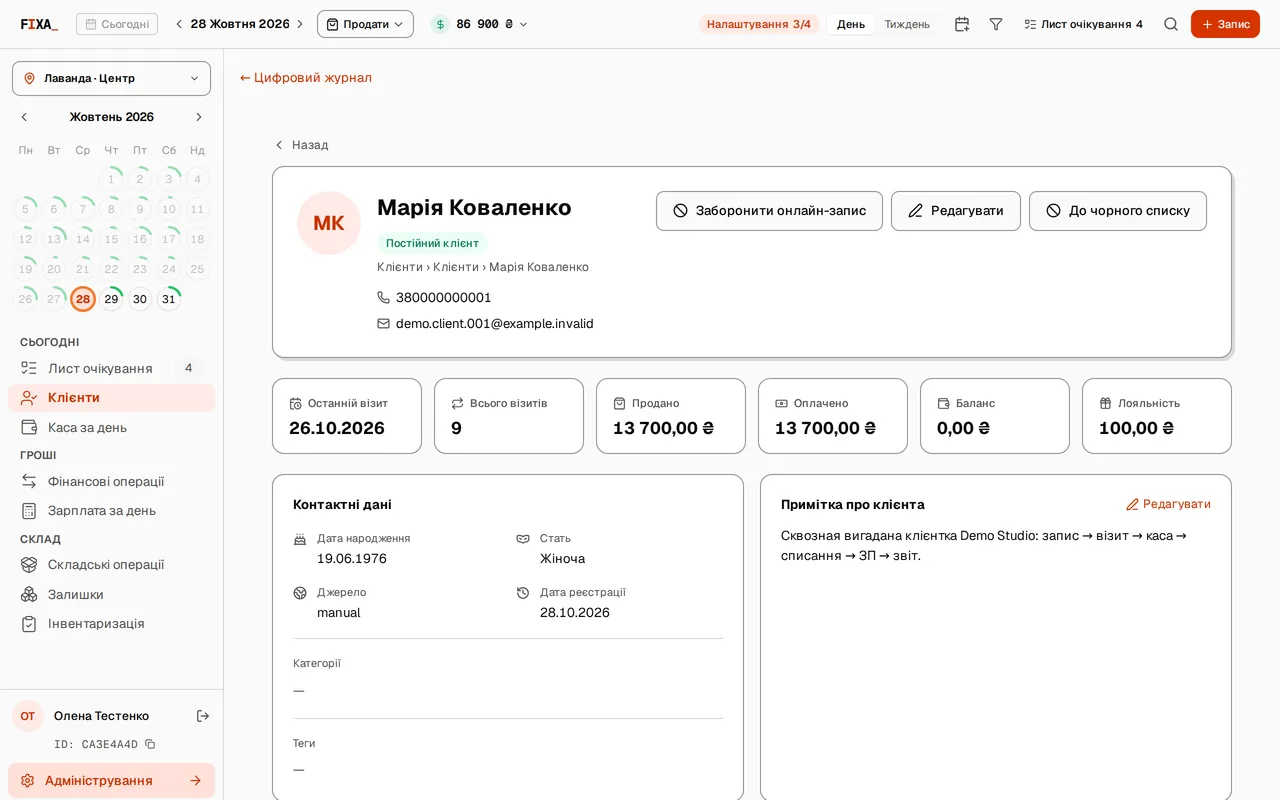Open Зарплата за день menu item
Image resolution: width=1280 pixels, height=800 pixels.
[x=111, y=510]
